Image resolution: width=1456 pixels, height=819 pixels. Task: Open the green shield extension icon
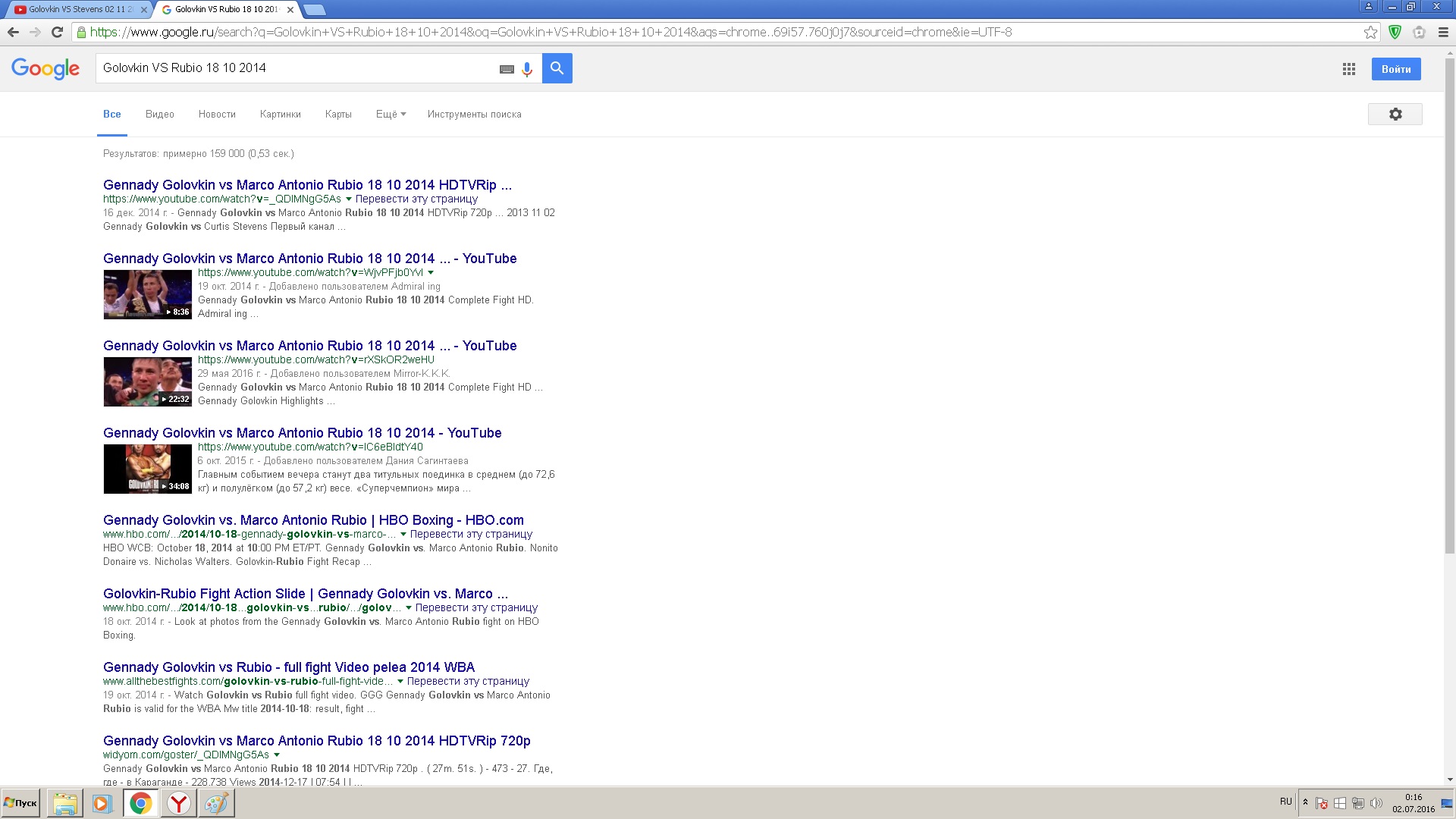(1395, 32)
